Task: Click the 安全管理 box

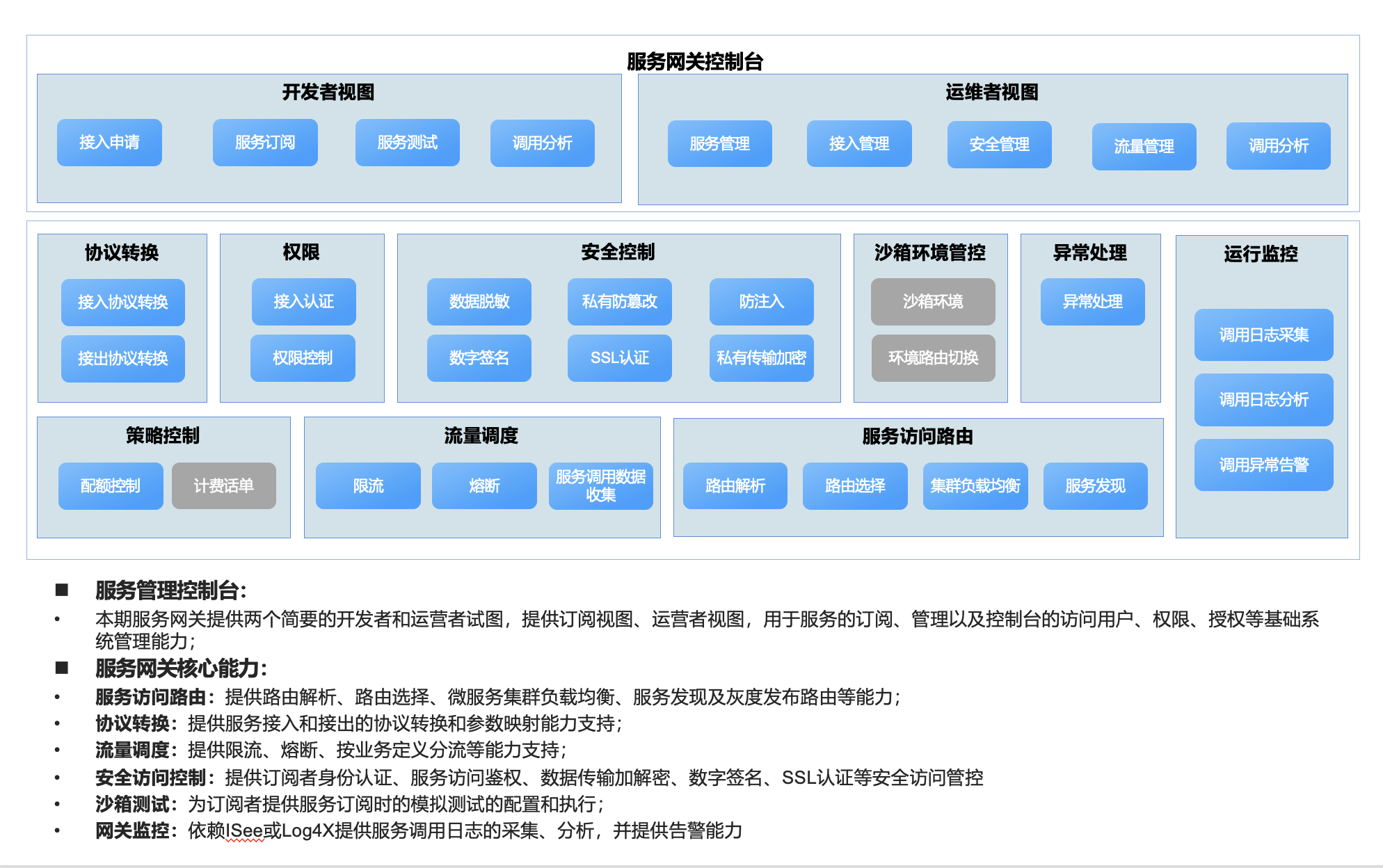Action: pyautogui.click(x=999, y=145)
